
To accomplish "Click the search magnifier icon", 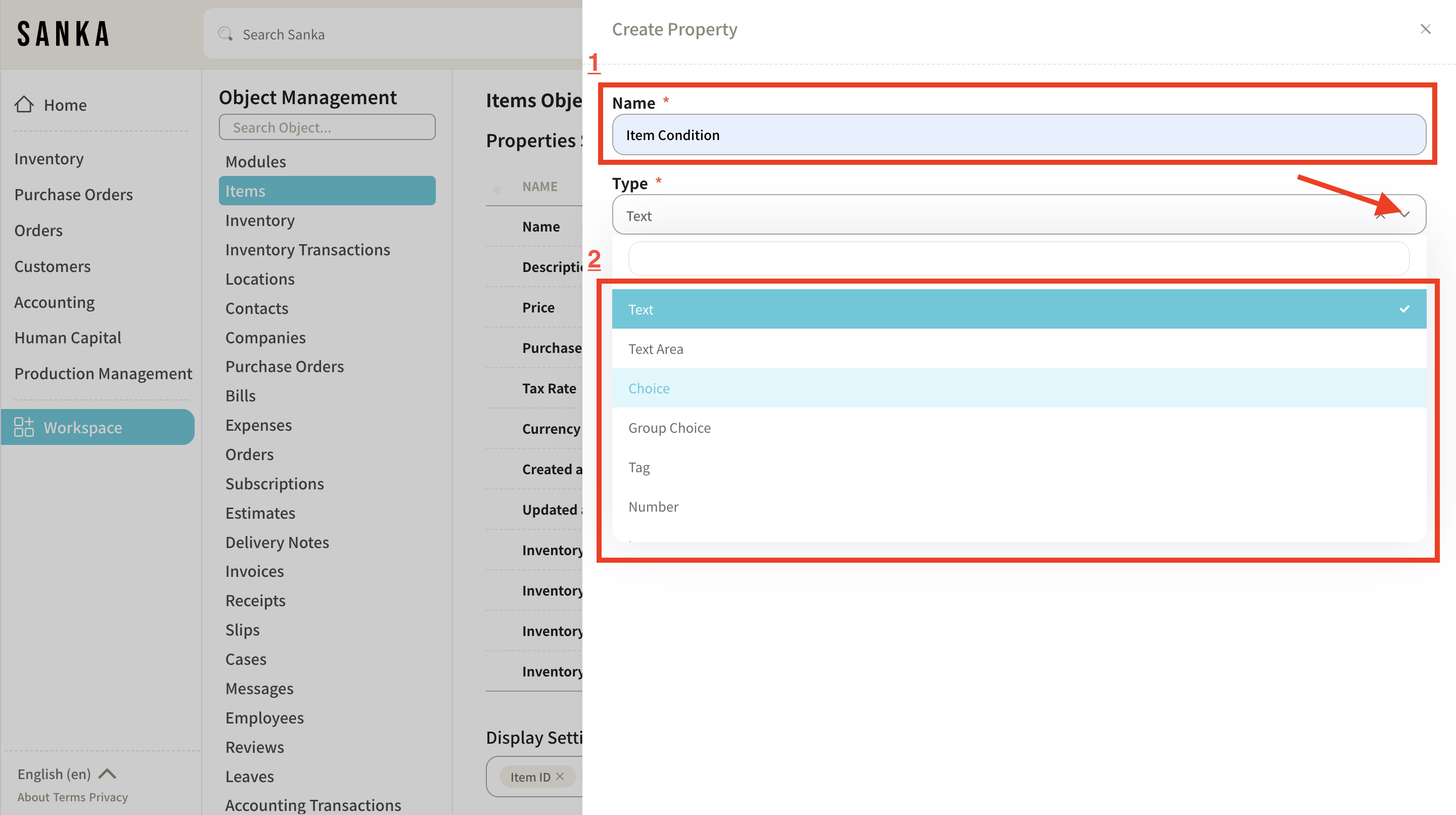I will pos(225,34).
